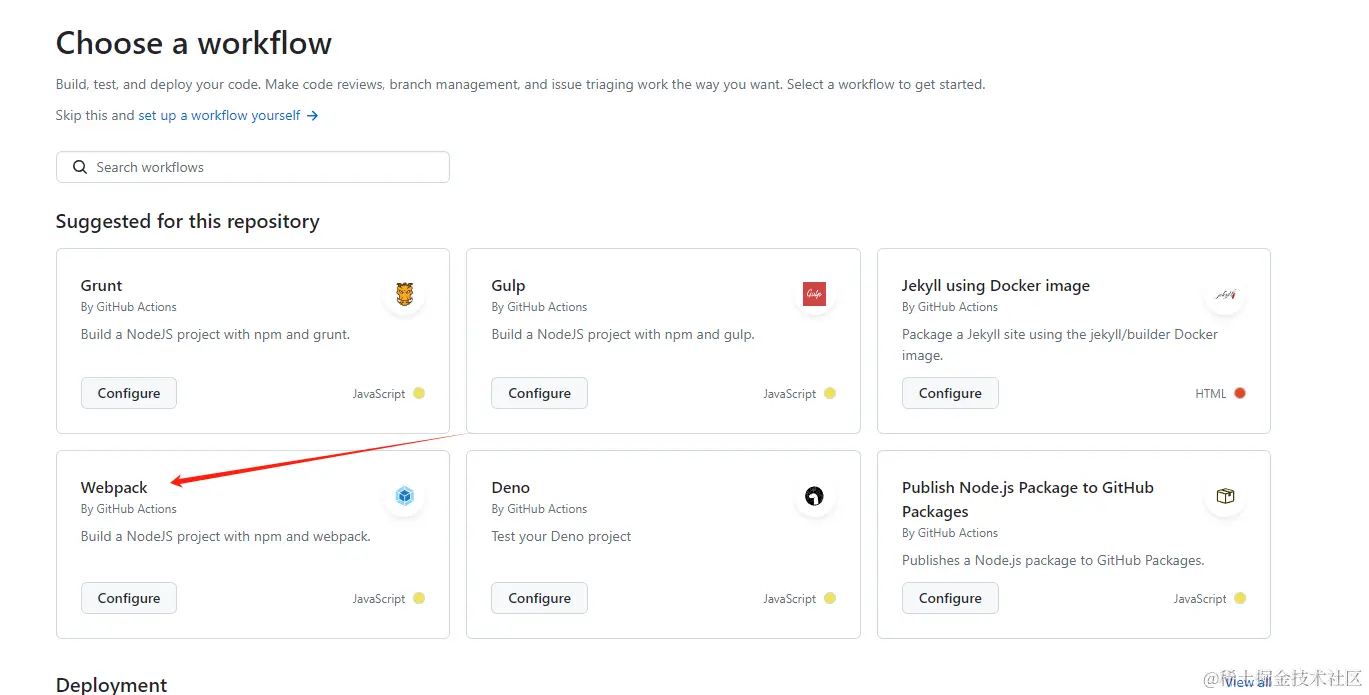This screenshot has width=1369, height=695.
Task: Click the Deno dinosaur logo icon
Action: pos(814,496)
